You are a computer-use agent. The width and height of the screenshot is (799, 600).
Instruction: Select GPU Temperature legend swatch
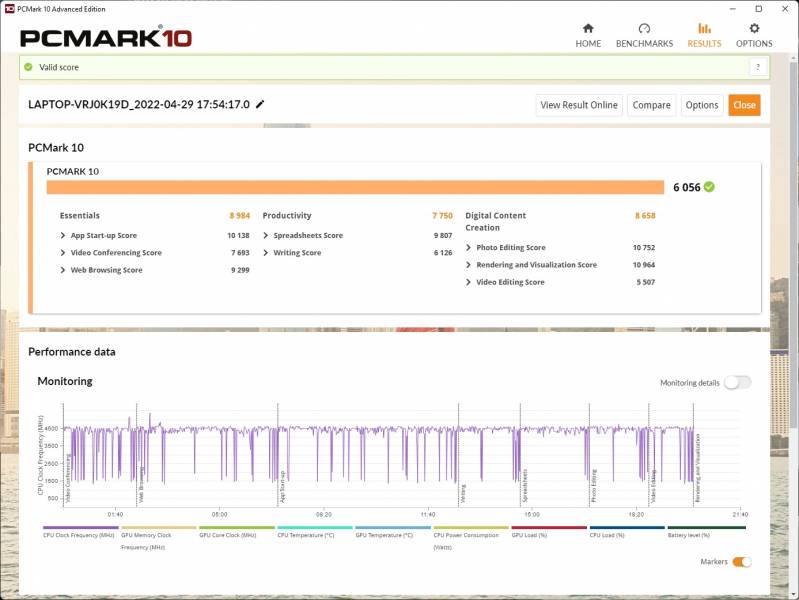(393, 528)
